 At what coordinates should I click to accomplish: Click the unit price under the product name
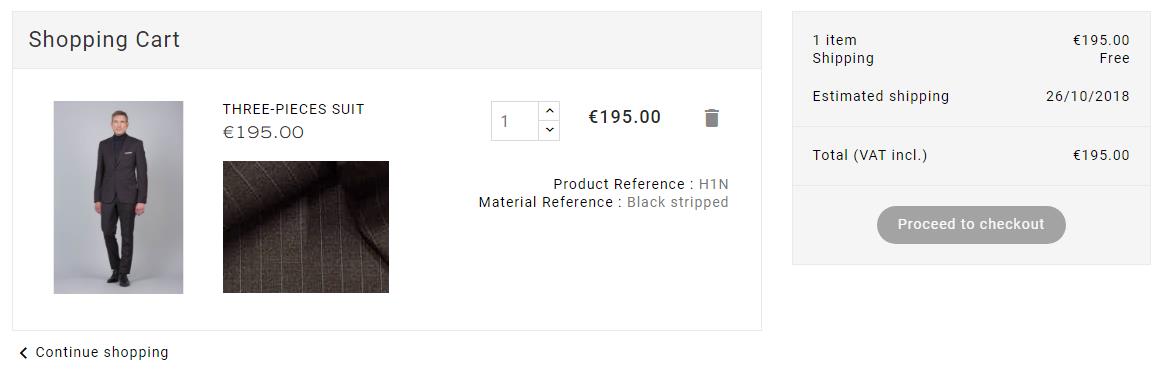tap(264, 133)
